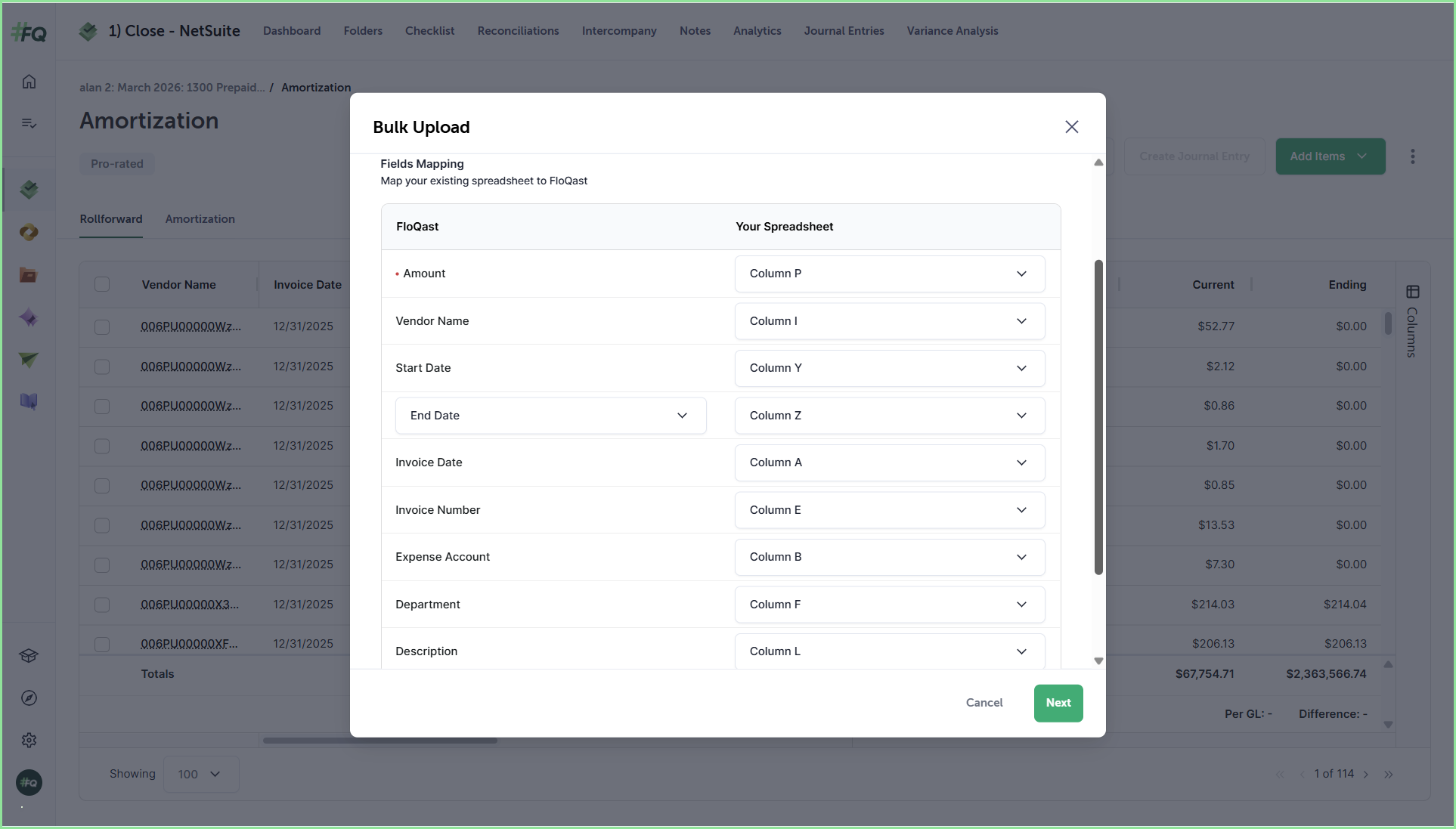Click the FQ user avatar icon
Viewport: 1456px width, 829px height.
[29, 783]
